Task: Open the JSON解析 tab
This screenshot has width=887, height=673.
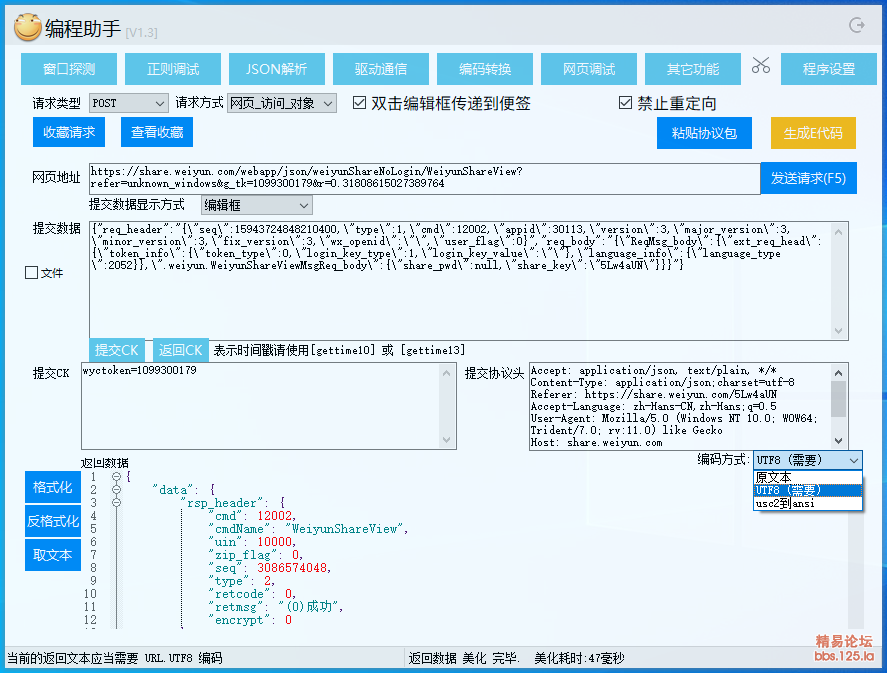Action: click(277, 69)
